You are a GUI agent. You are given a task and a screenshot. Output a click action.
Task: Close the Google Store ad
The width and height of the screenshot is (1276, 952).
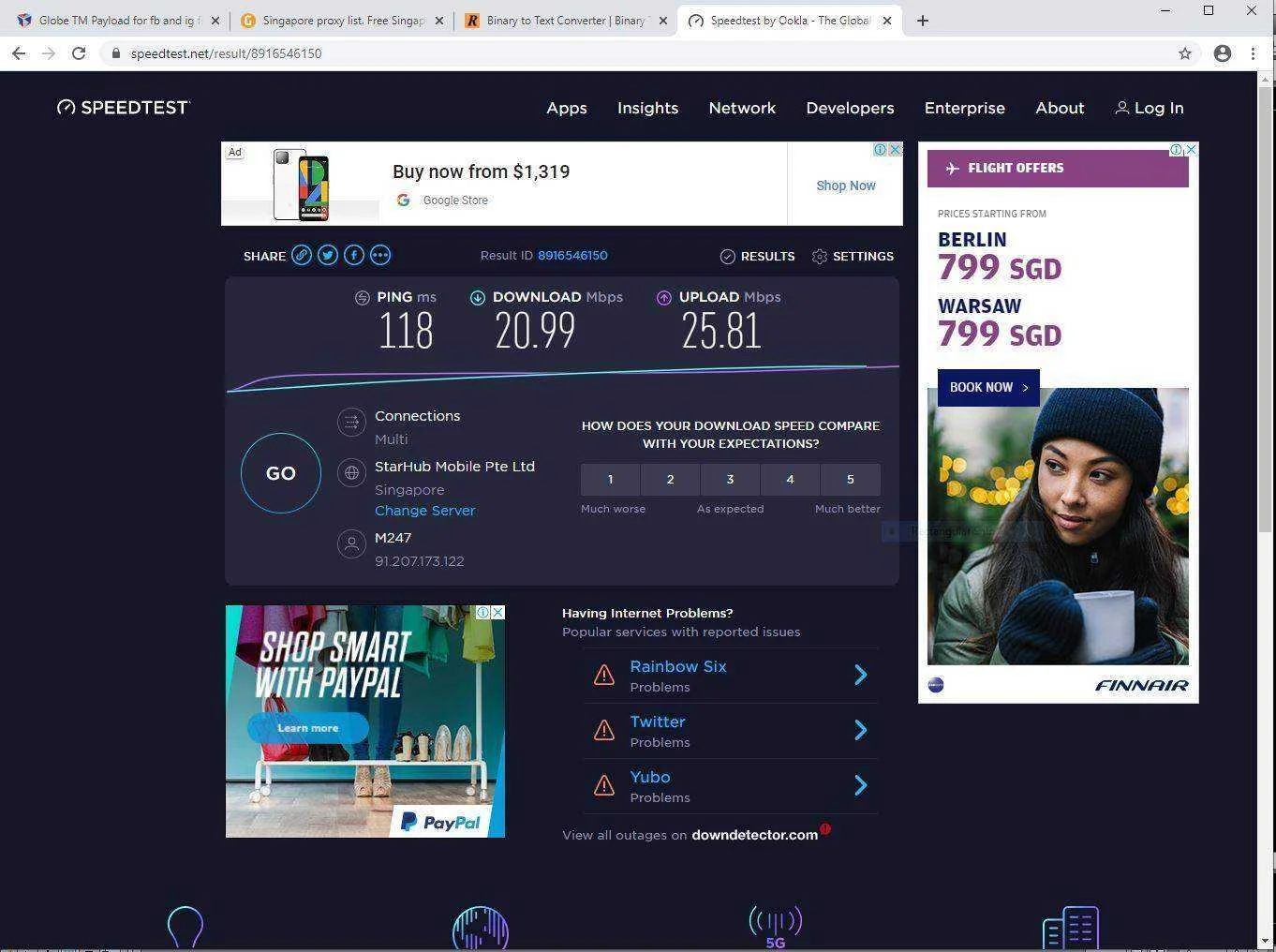tap(896, 149)
